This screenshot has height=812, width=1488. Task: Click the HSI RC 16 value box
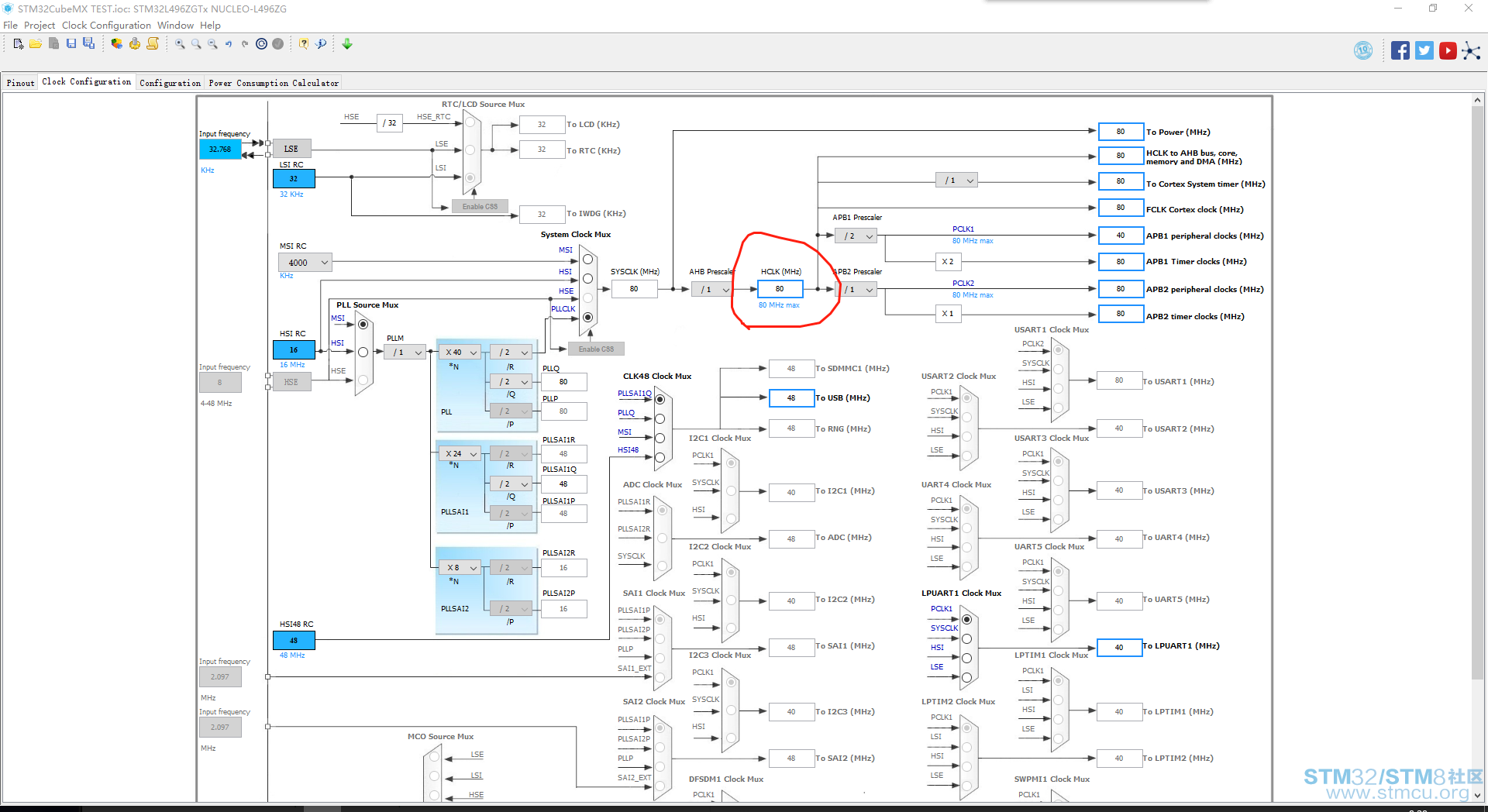[x=294, y=350]
